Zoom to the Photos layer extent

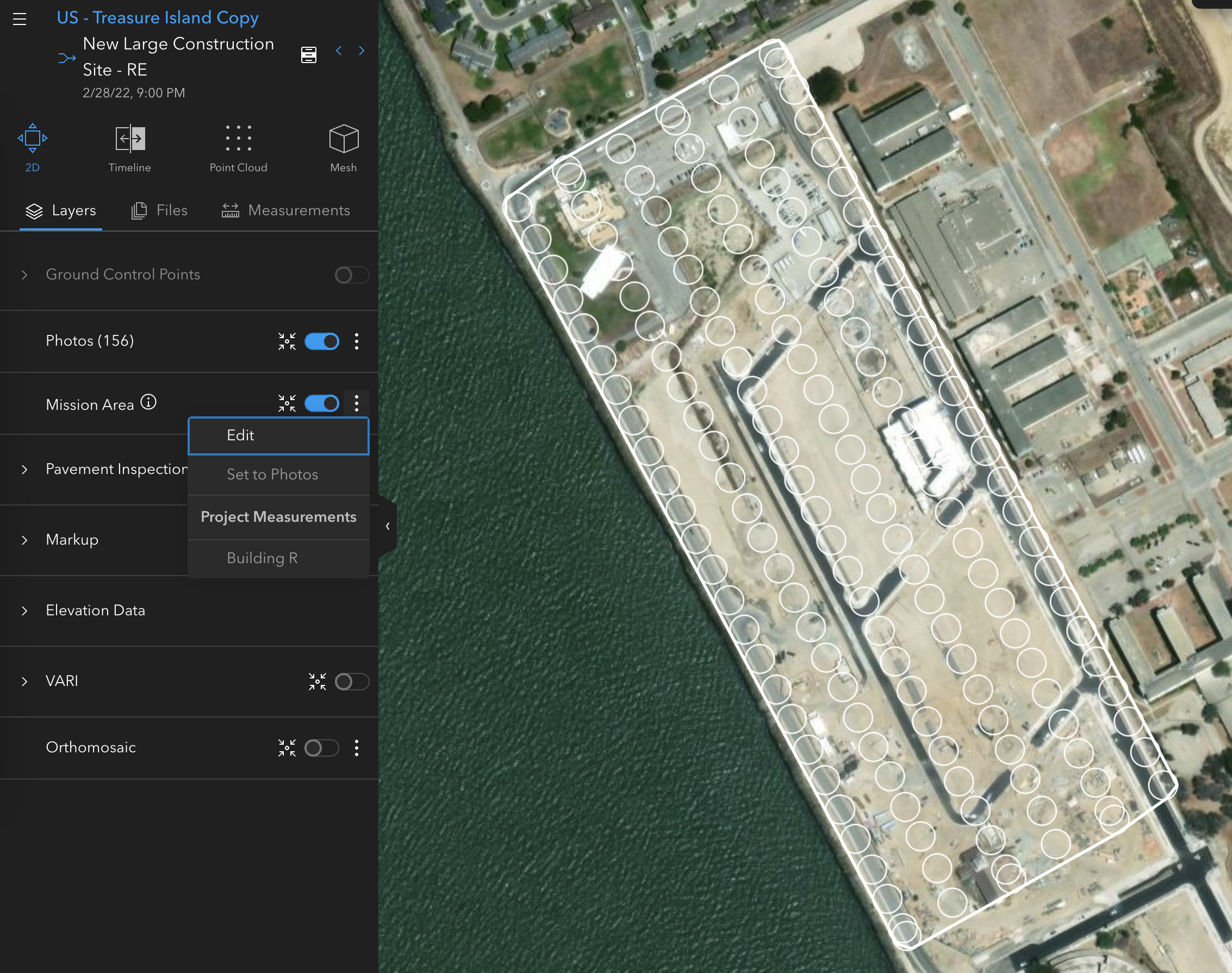(287, 341)
